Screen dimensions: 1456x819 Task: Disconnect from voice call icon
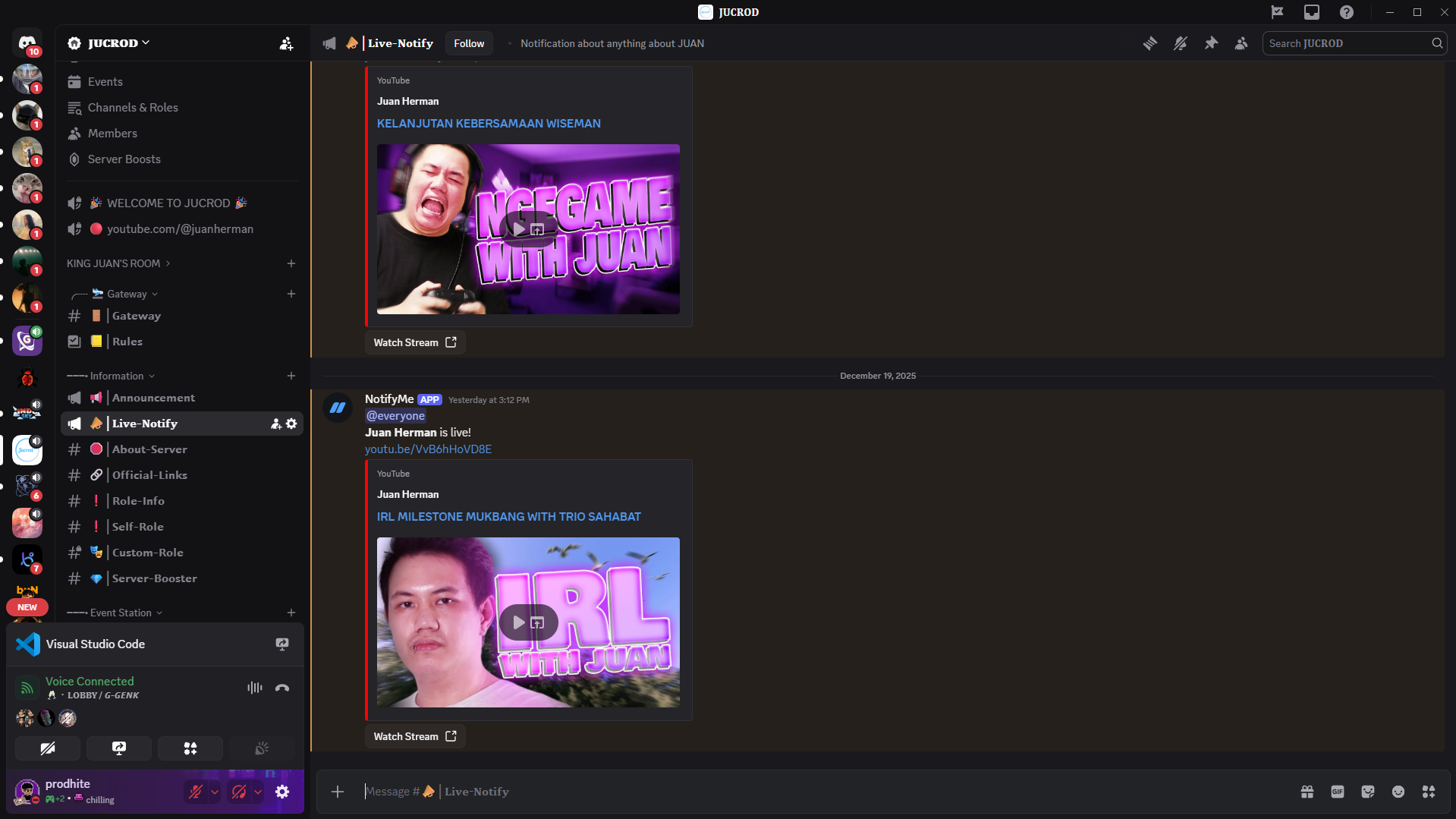[x=282, y=688]
